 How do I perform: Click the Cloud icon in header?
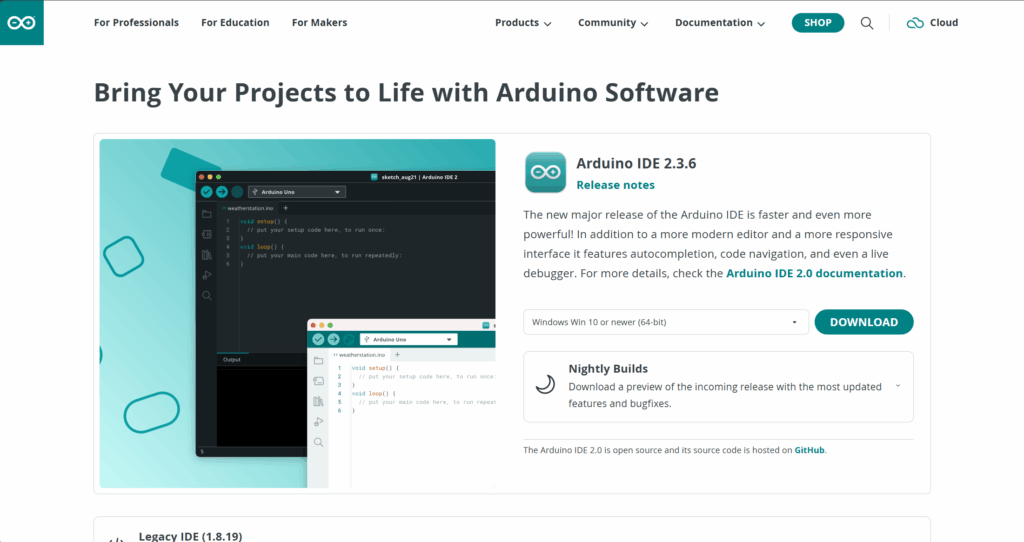tap(915, 23)
